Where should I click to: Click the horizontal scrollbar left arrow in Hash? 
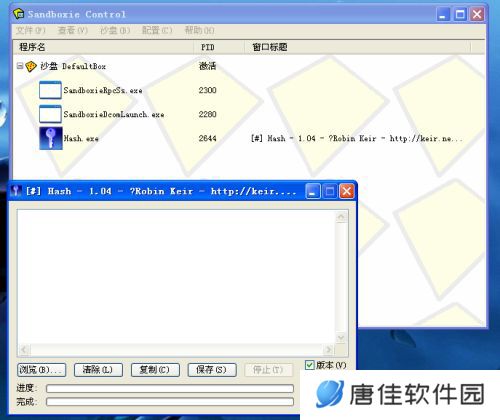tap(24, 350)
